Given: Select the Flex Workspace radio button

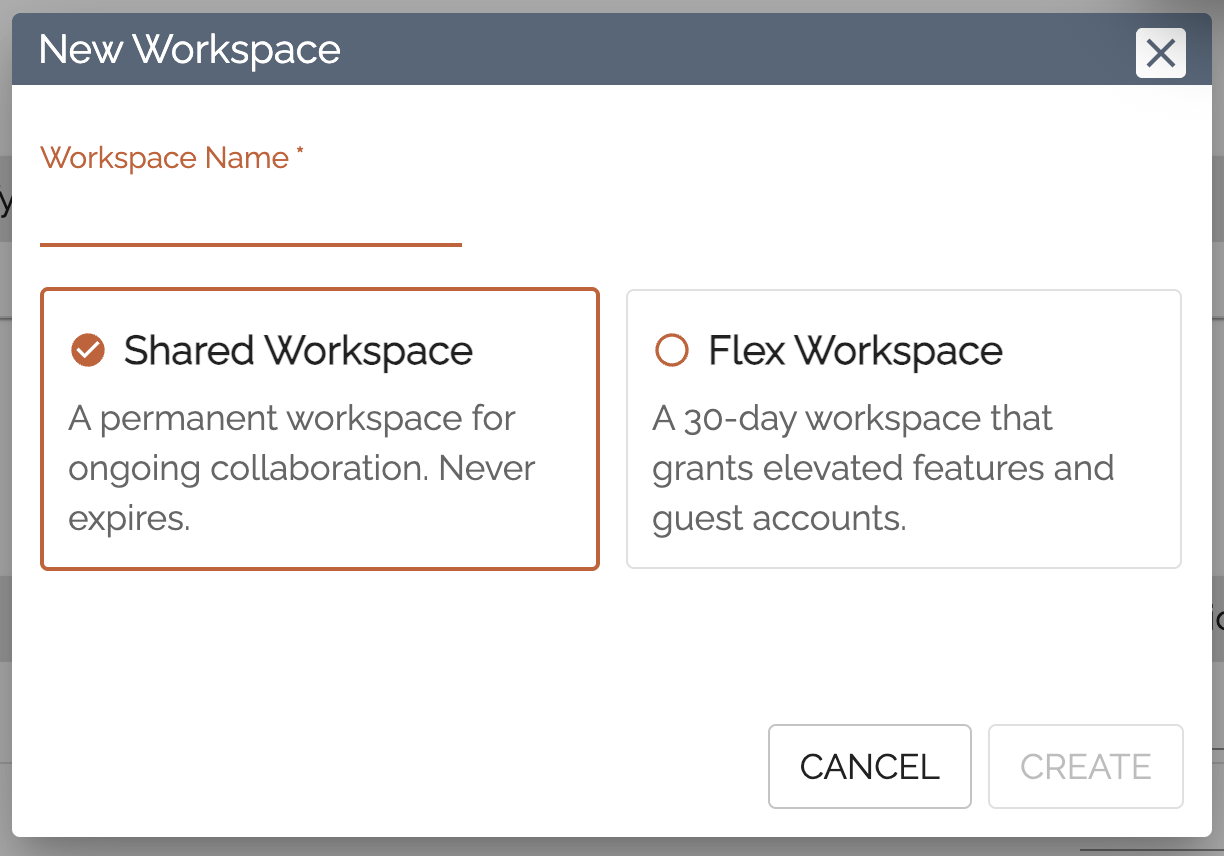Looking at the screenshot, I should click(x=671, y=350).
